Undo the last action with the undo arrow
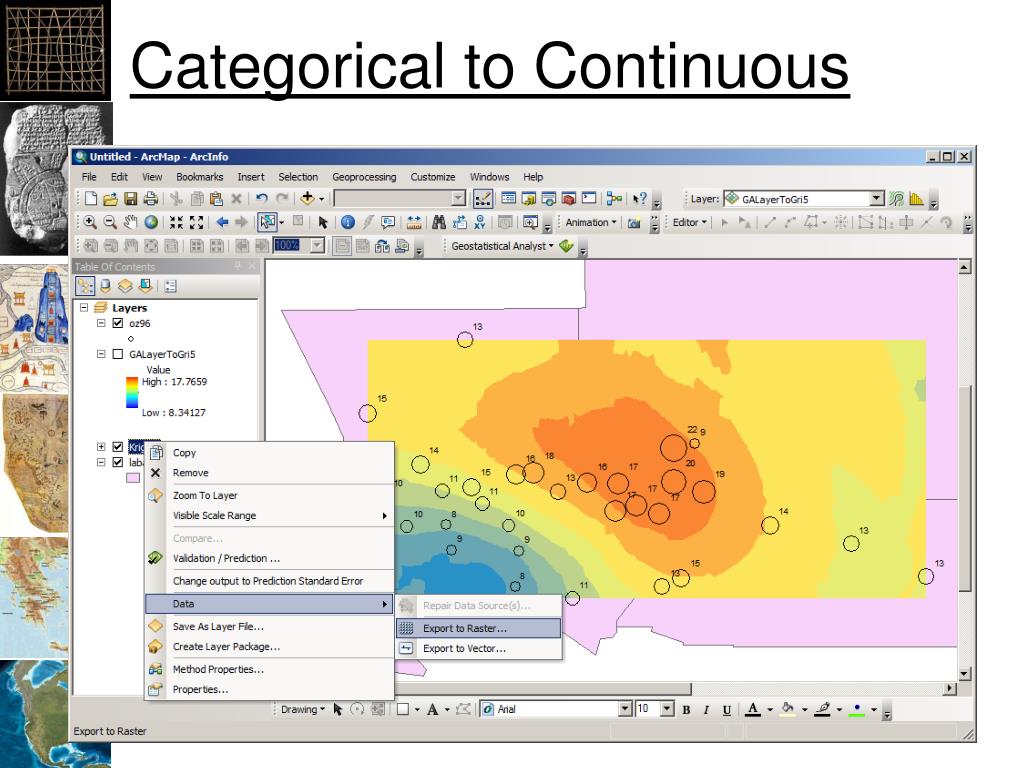Image resolution: width=1024 pixels, height=768 pixels. tap(262, 199)
